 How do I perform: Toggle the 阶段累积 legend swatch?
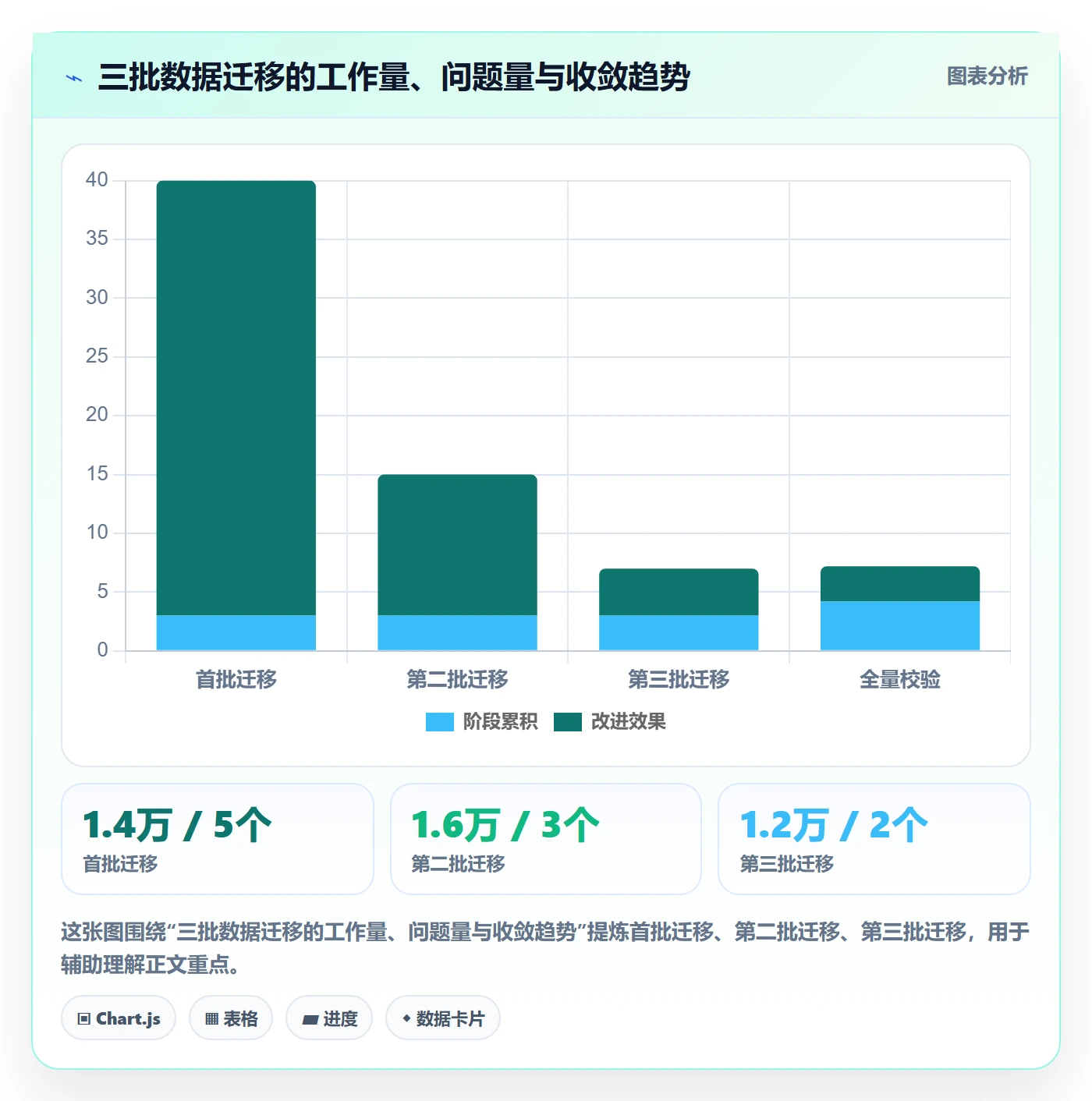[439, 722]
